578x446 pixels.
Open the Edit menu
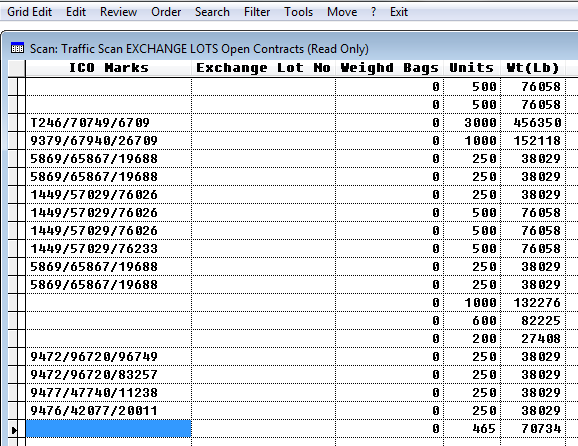76,12
